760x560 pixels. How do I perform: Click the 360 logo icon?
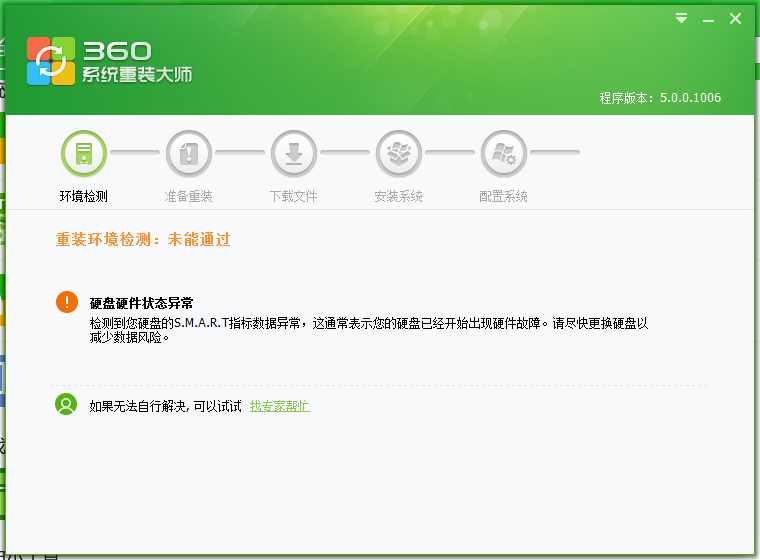click(x=51, y=61)
